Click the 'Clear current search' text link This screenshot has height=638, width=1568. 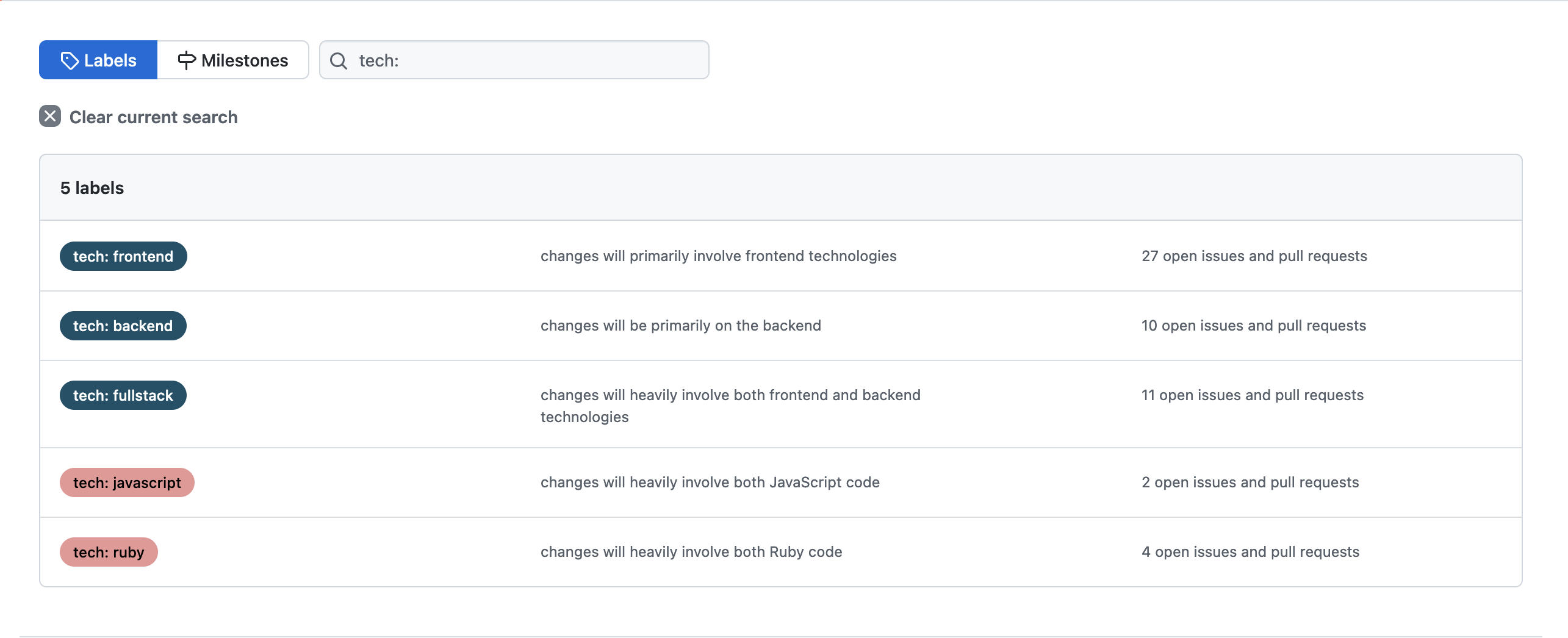[153, 117]
